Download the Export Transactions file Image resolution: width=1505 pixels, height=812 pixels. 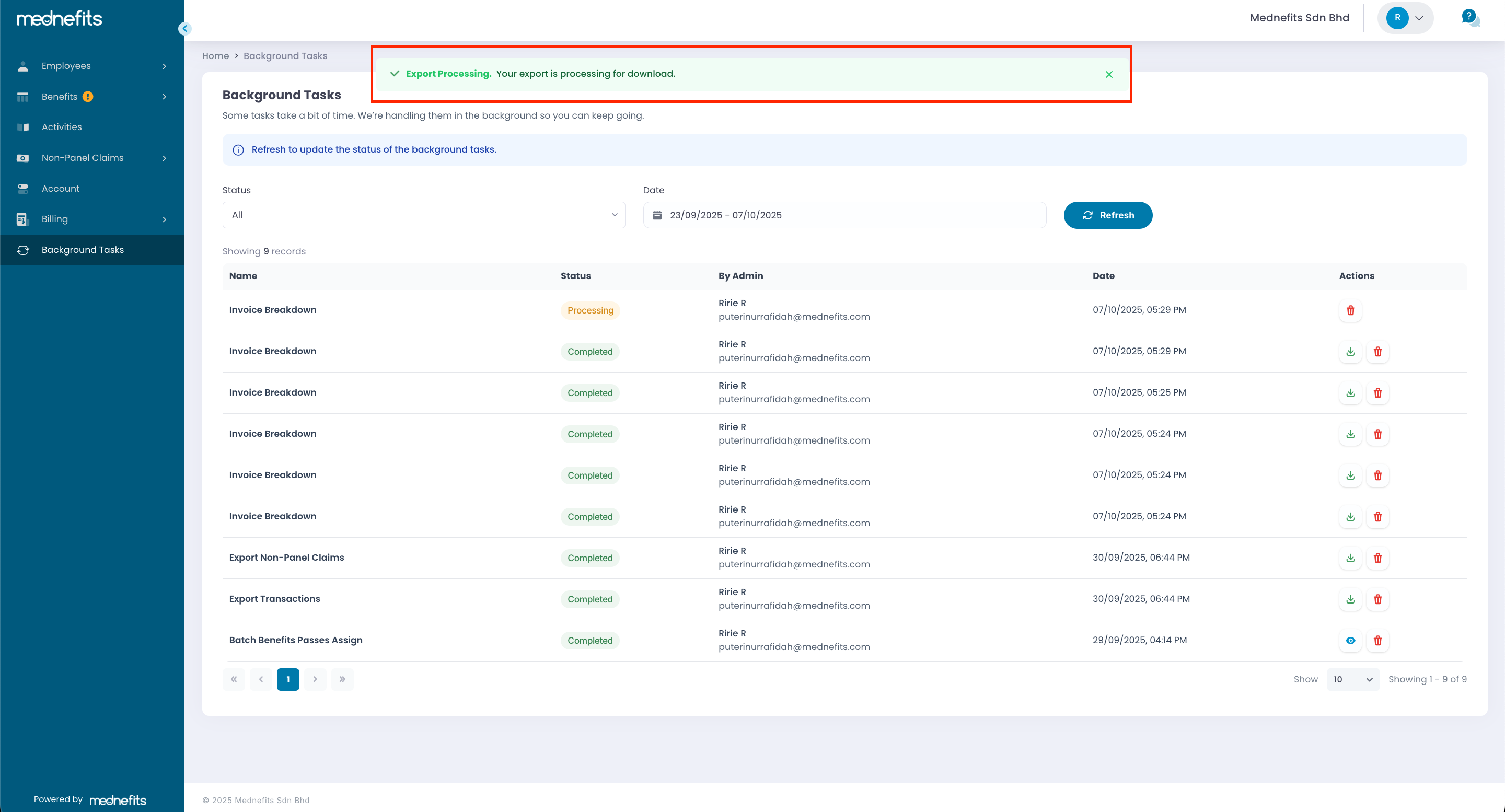(x=1350, y=599)
